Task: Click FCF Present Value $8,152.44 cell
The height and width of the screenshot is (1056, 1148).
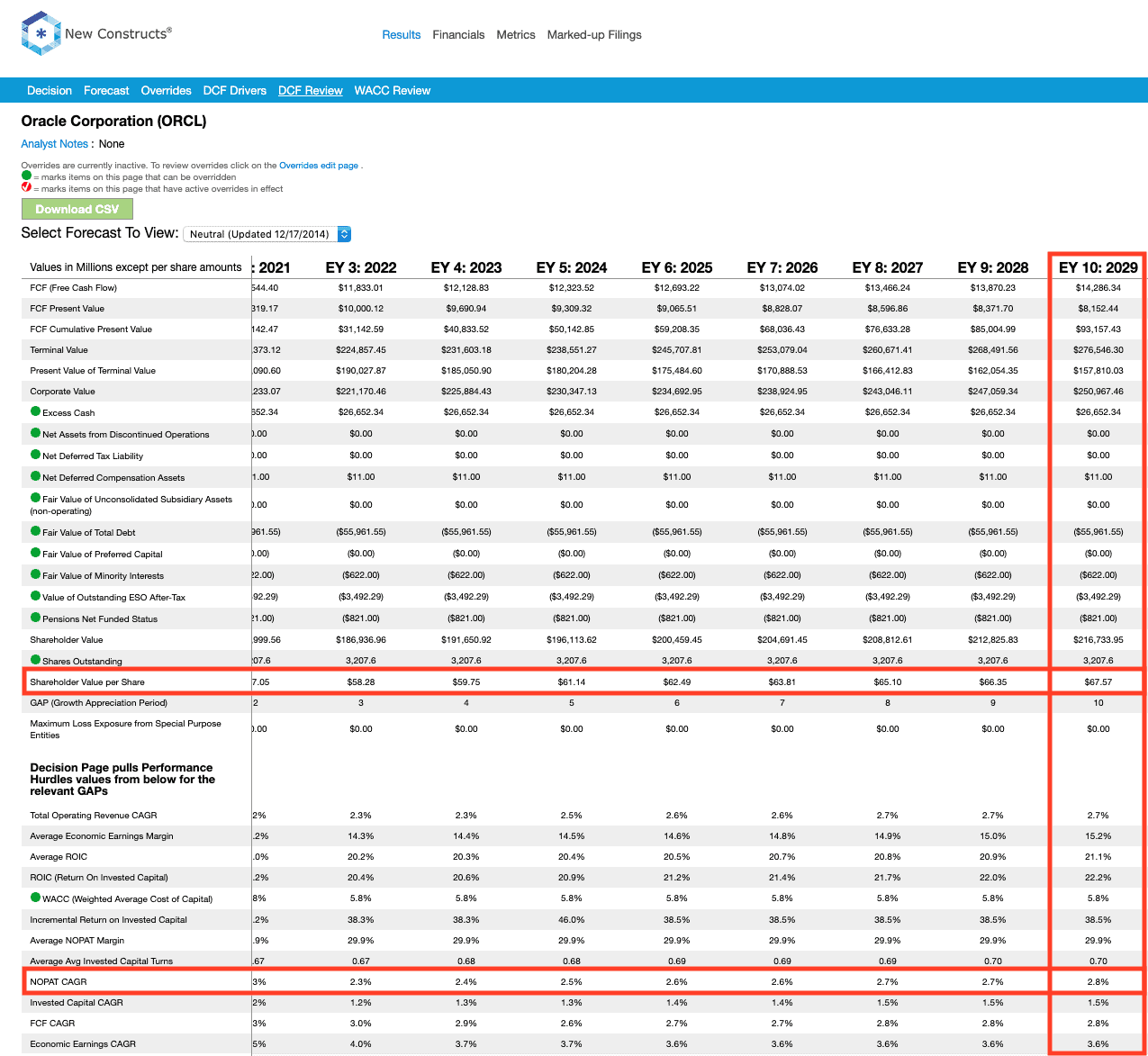Action: [1098, 309]
